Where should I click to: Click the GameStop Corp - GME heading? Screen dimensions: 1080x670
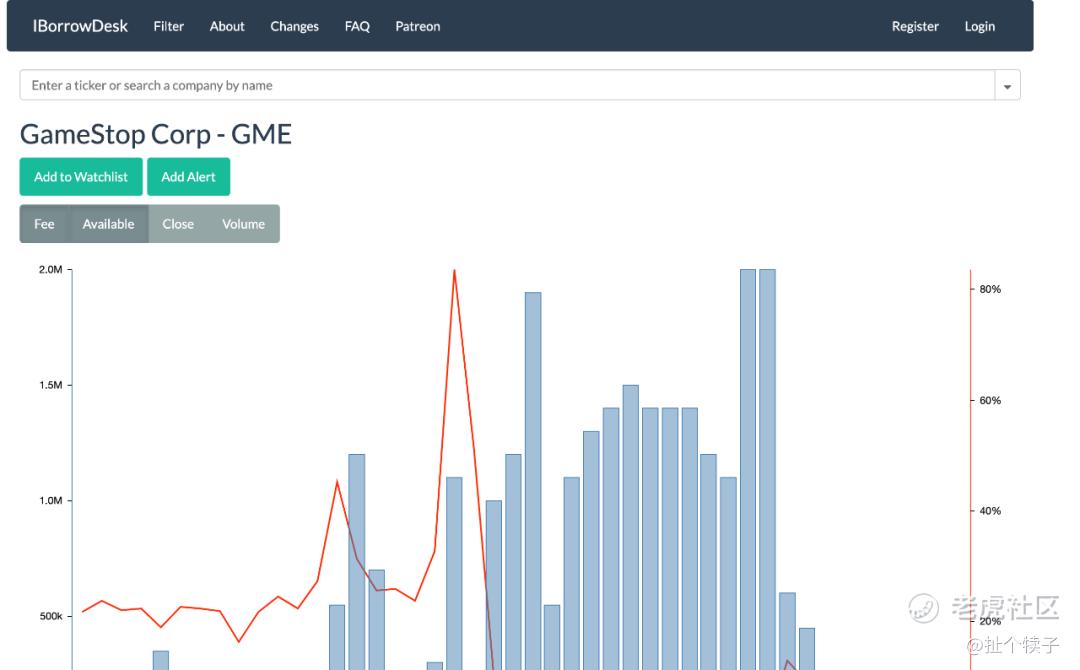(x=156, y=134)
